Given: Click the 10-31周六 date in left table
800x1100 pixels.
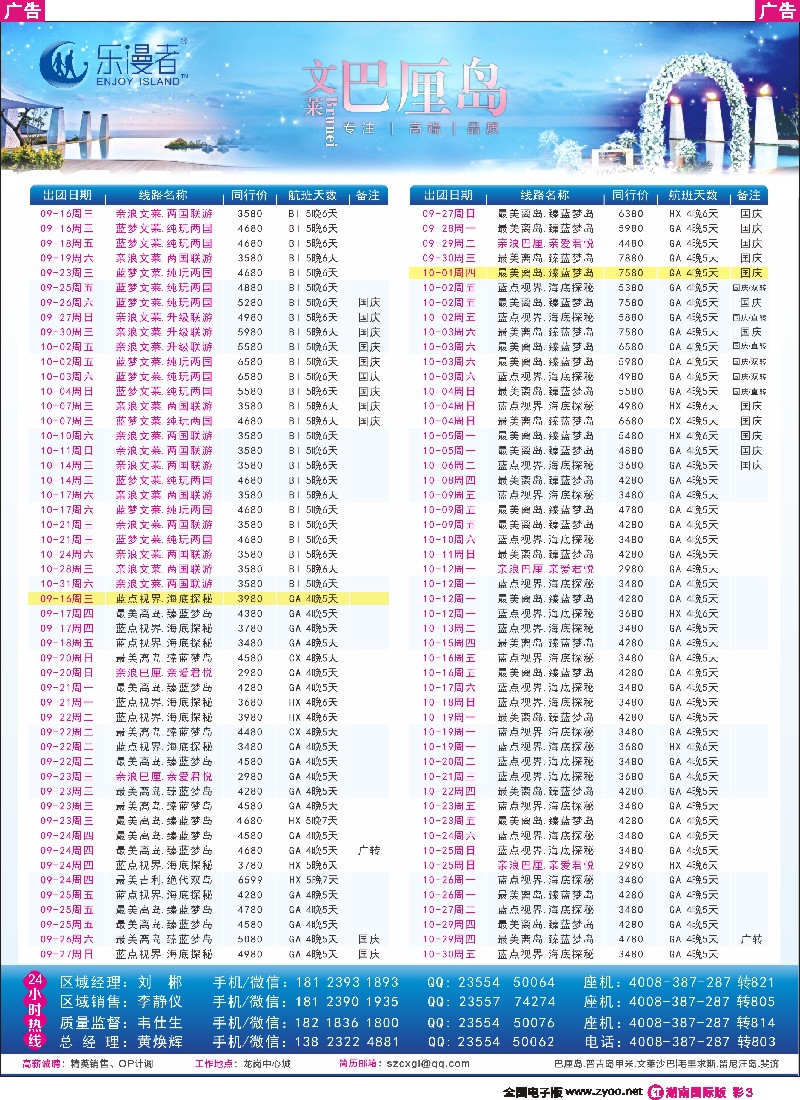Looking at the screenshot, I should coord(67,584).
